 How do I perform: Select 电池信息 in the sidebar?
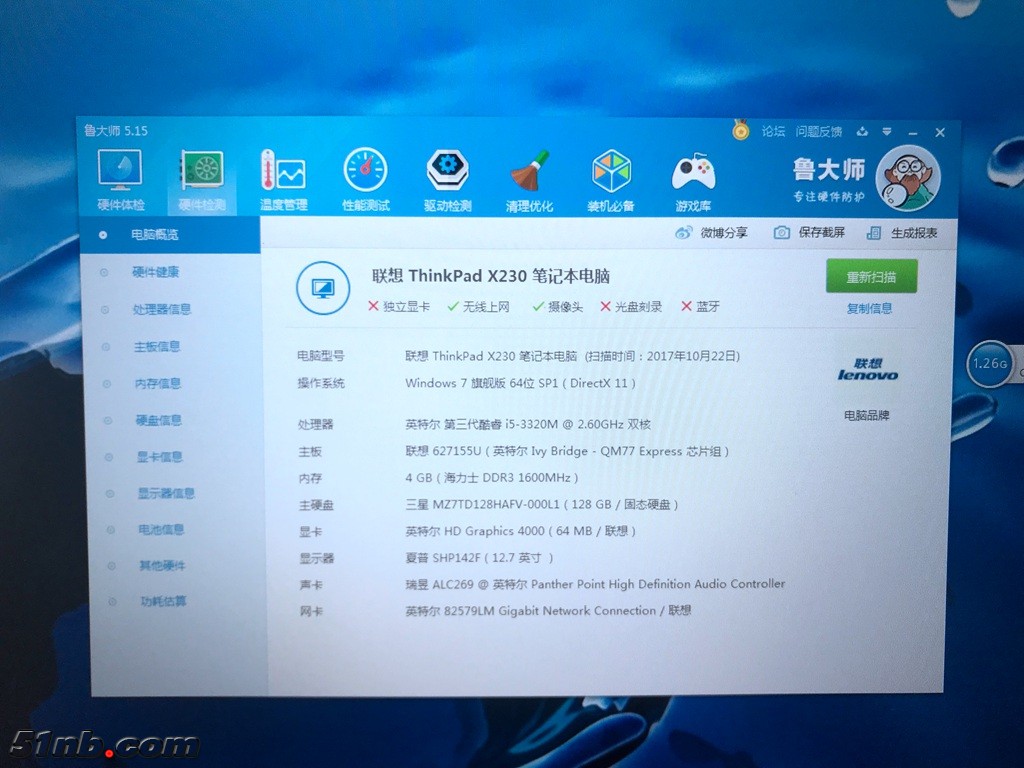point(161,529)
